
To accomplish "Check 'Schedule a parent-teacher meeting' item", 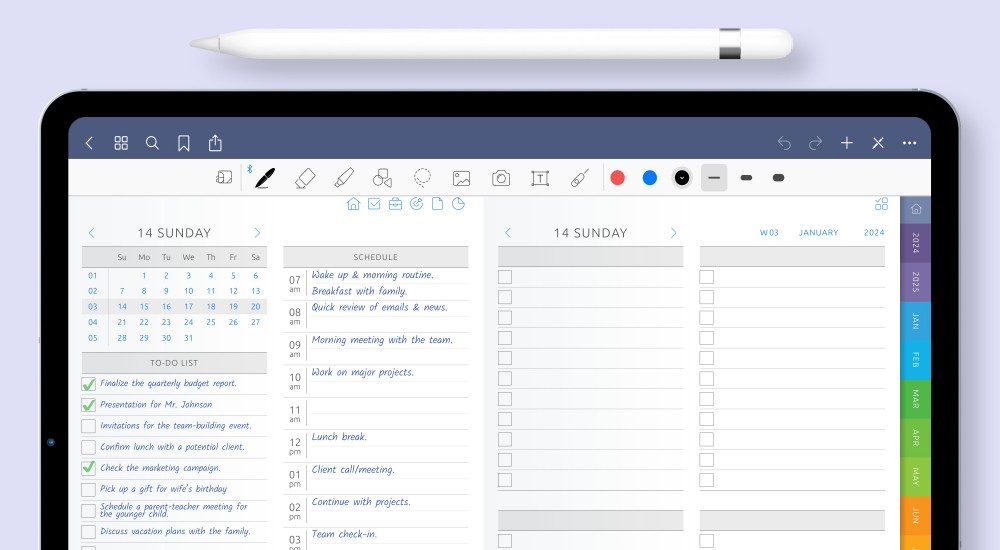I will [x=89, y=510].
